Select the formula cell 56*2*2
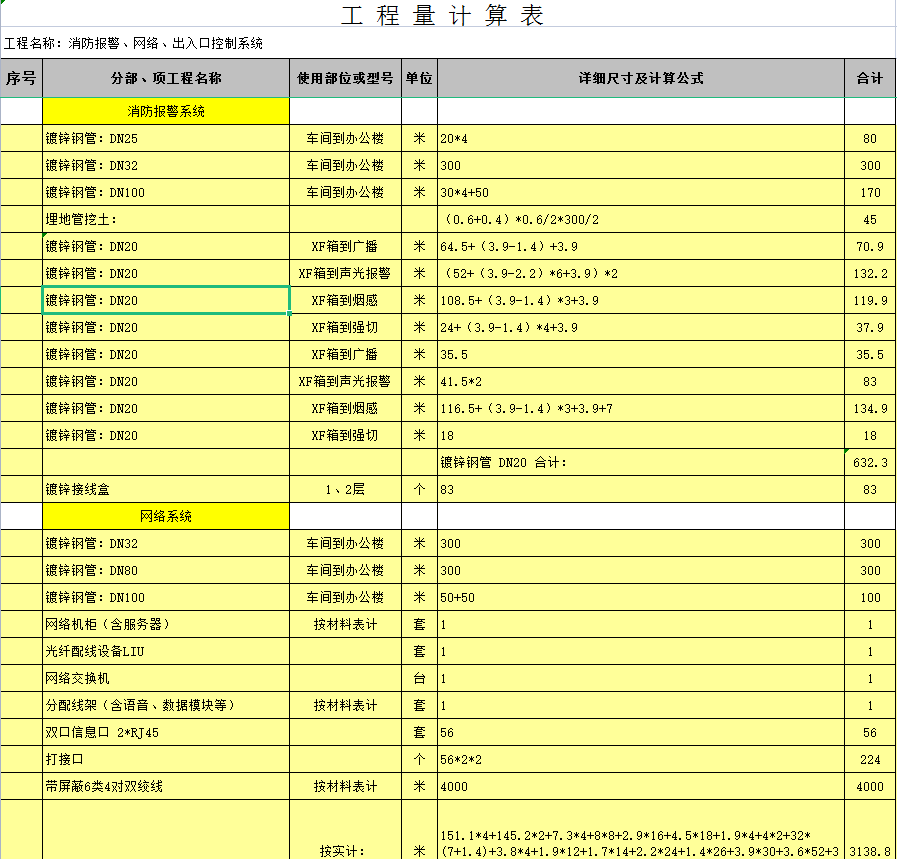Viewport: 897px width, 859px height. pyautogui.click(x=640, y=760)
